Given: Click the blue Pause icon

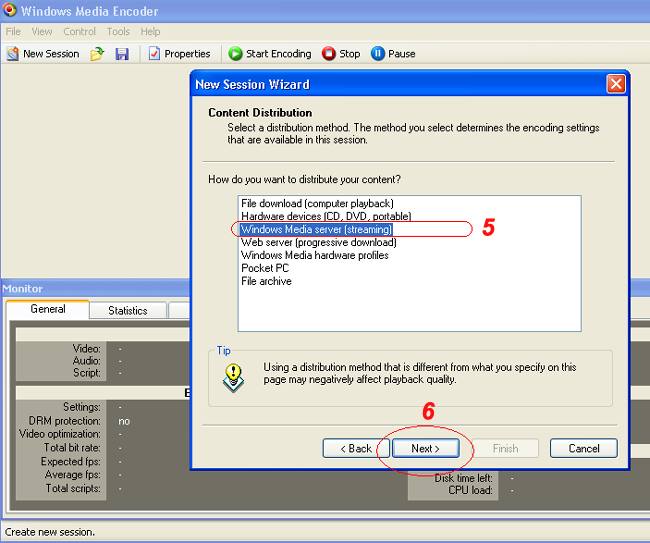Looking at the screenshot, I should click(378, 54).
